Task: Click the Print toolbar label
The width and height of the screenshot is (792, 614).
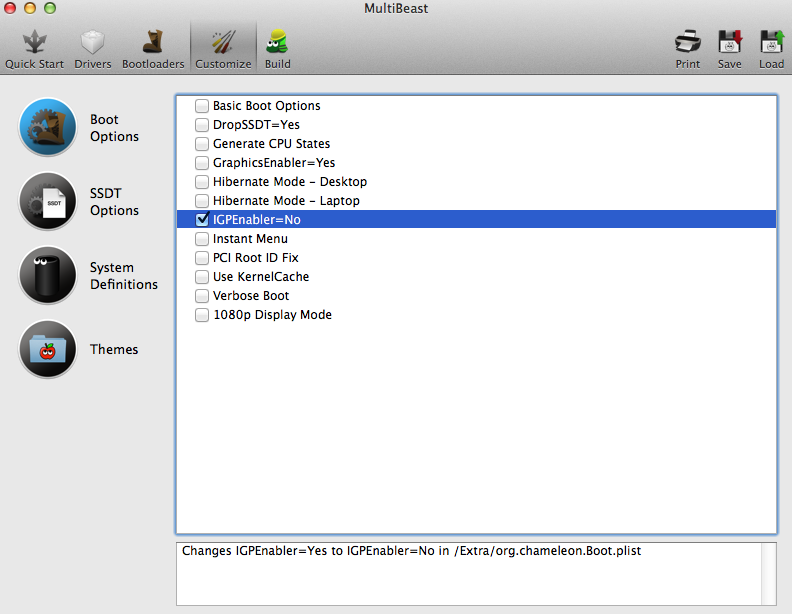Action: (x=688, y=64)
